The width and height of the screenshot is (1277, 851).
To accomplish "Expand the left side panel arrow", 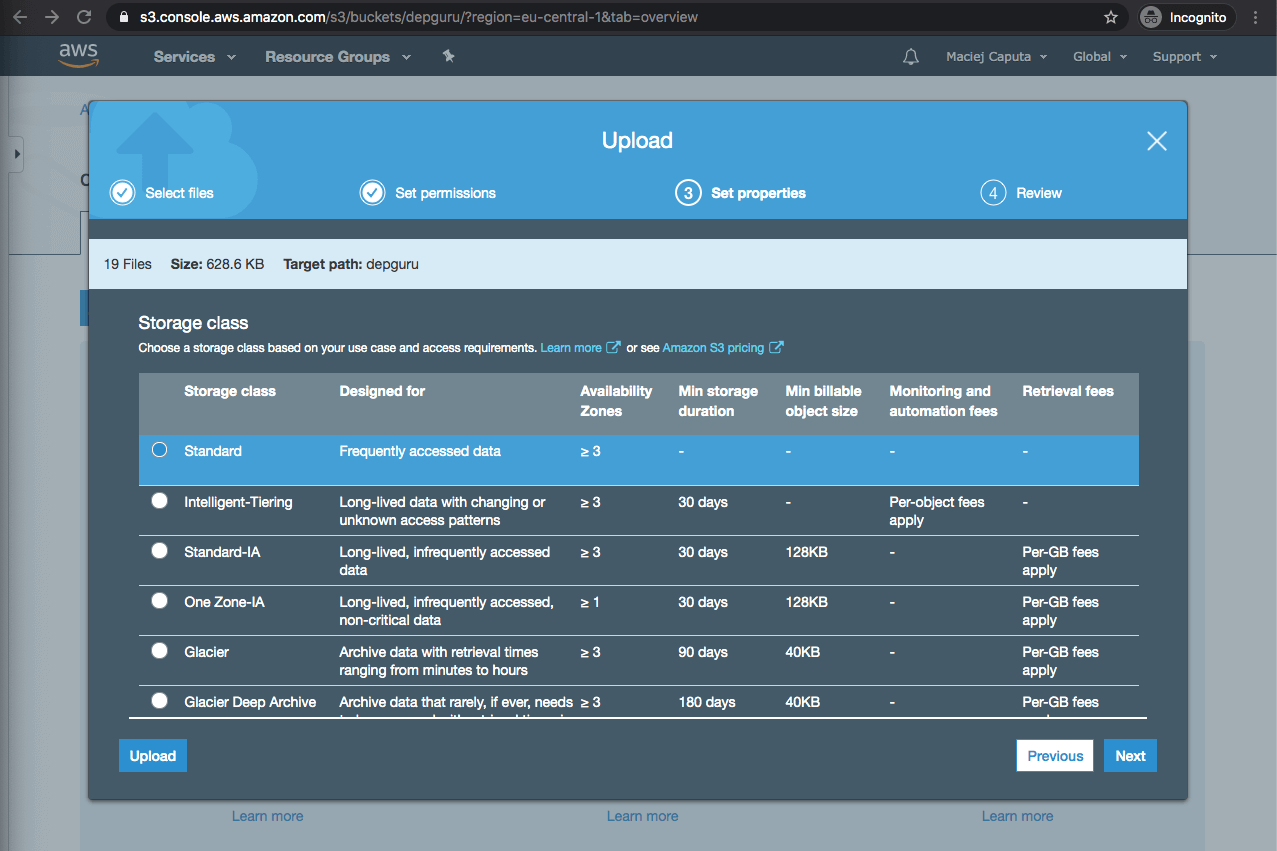I will tap(17, 155).
